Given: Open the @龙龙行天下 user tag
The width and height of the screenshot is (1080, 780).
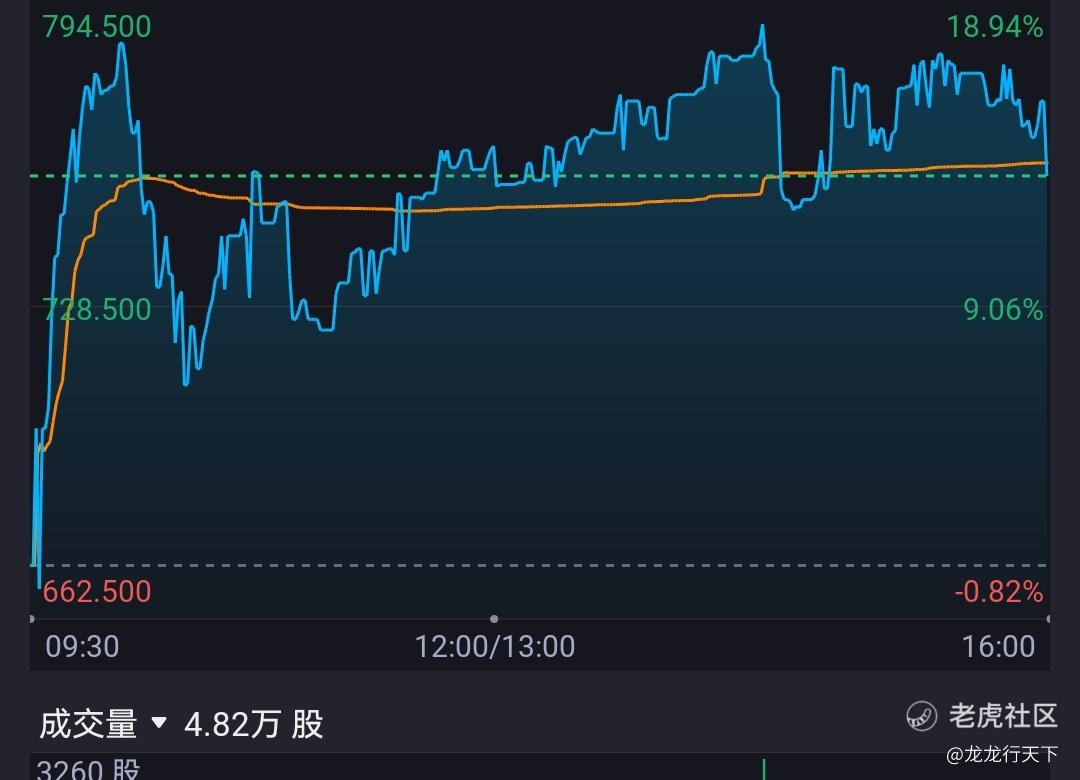Looking at the screenshot, I should click(x=1002, y=755).
